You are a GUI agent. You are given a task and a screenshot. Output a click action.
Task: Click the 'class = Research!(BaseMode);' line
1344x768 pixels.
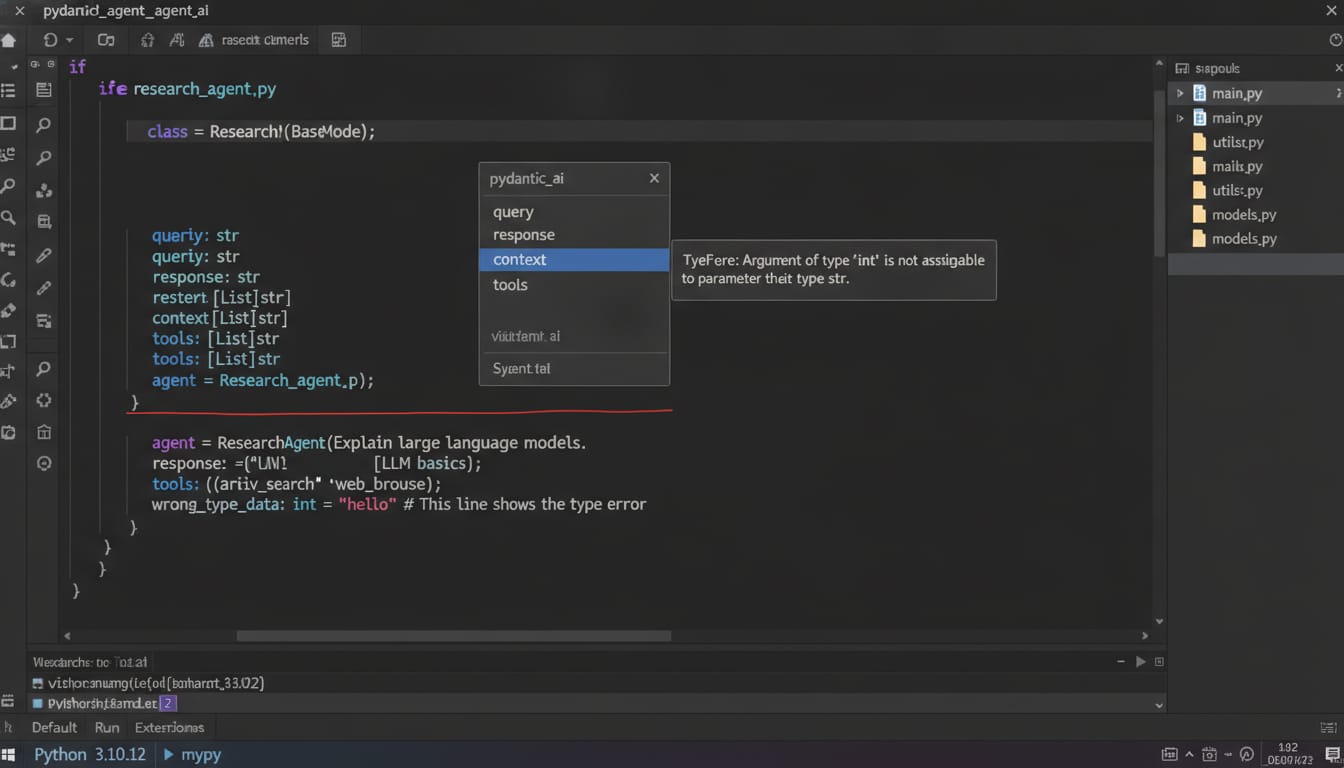[261, 131]
